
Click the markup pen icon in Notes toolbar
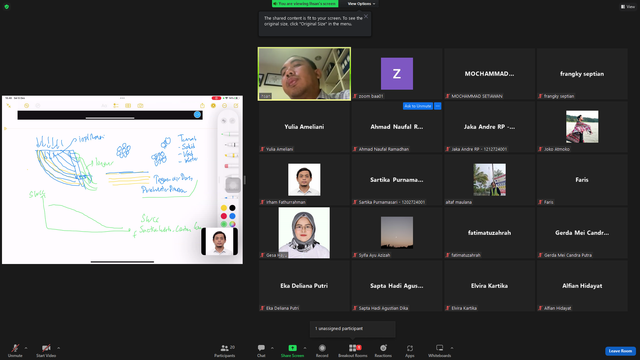(x=213, y=106)
